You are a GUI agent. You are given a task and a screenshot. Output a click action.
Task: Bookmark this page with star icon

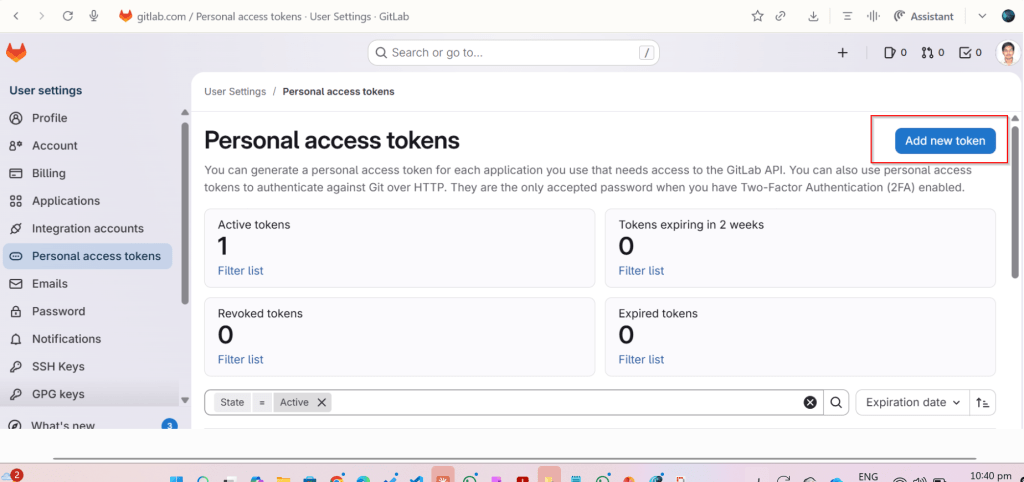pos(757,16)
